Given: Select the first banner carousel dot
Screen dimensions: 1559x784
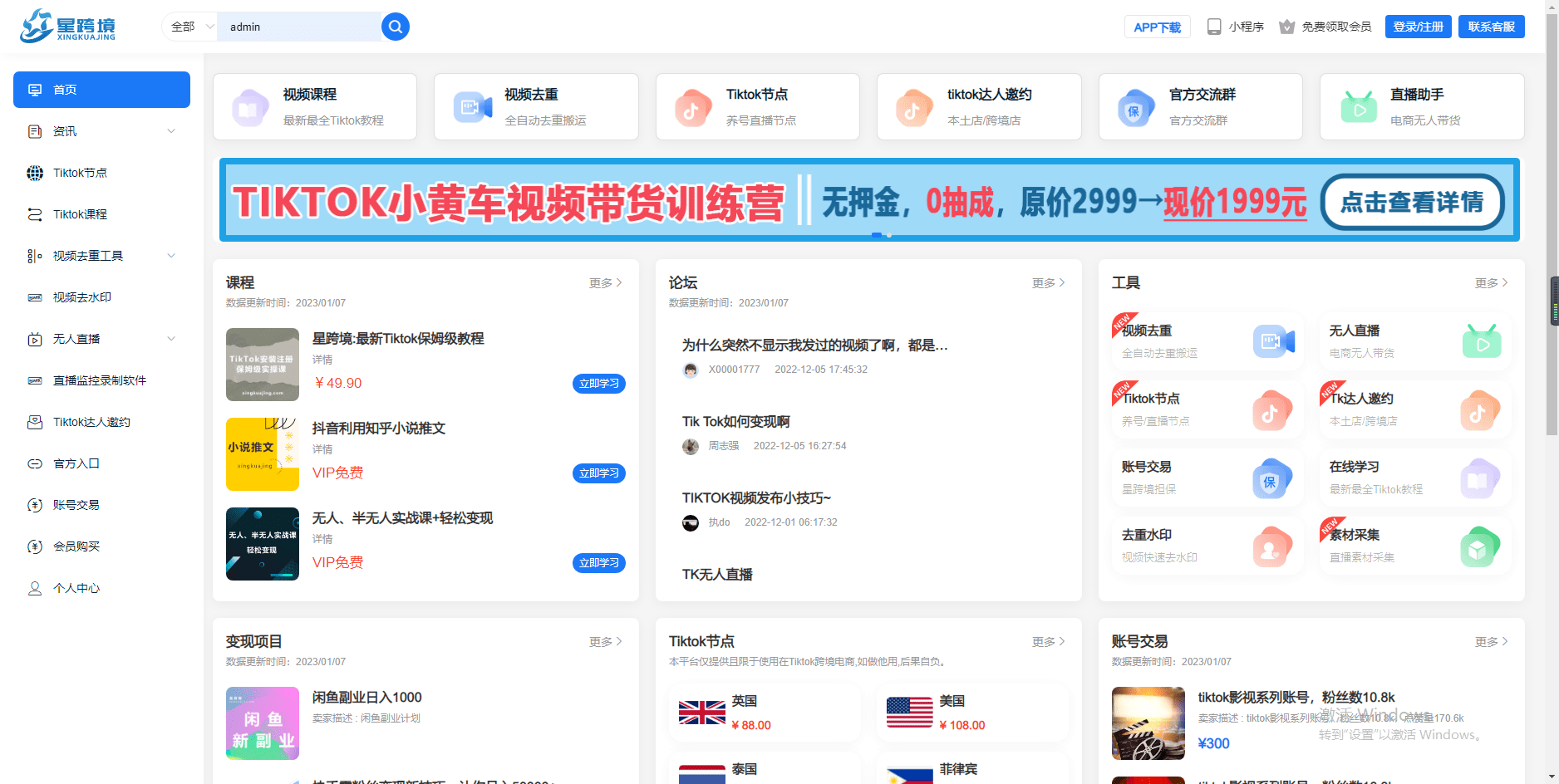Looking at the screenshot, I should click(x=877, y=235).
